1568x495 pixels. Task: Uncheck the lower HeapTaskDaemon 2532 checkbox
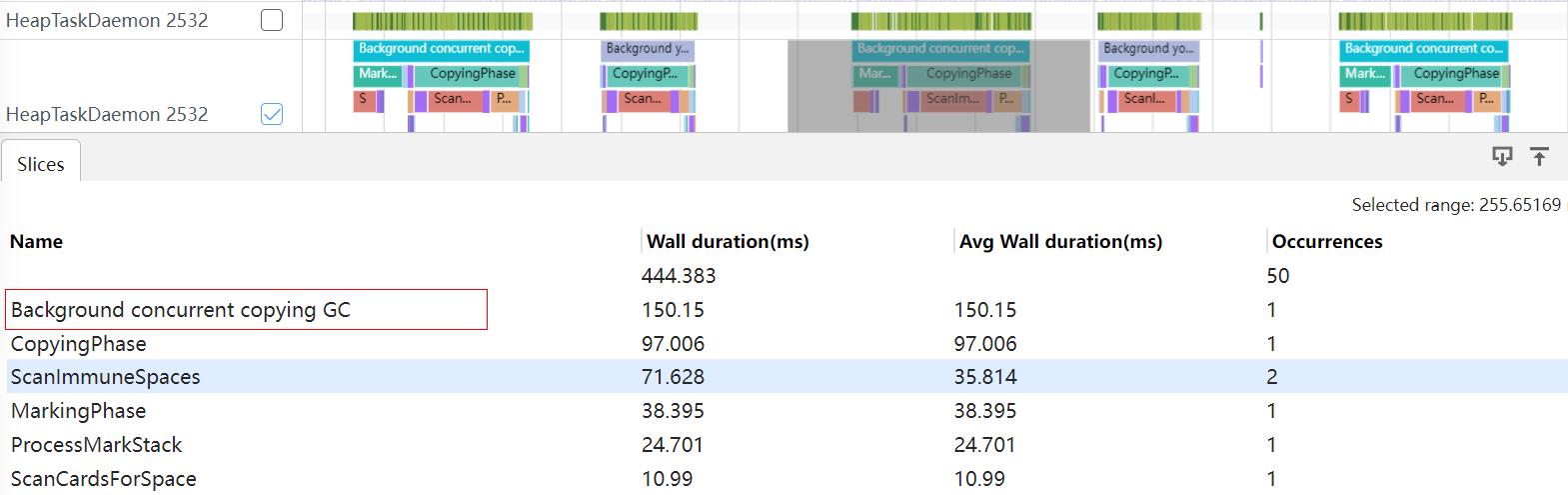click(272, 114)
